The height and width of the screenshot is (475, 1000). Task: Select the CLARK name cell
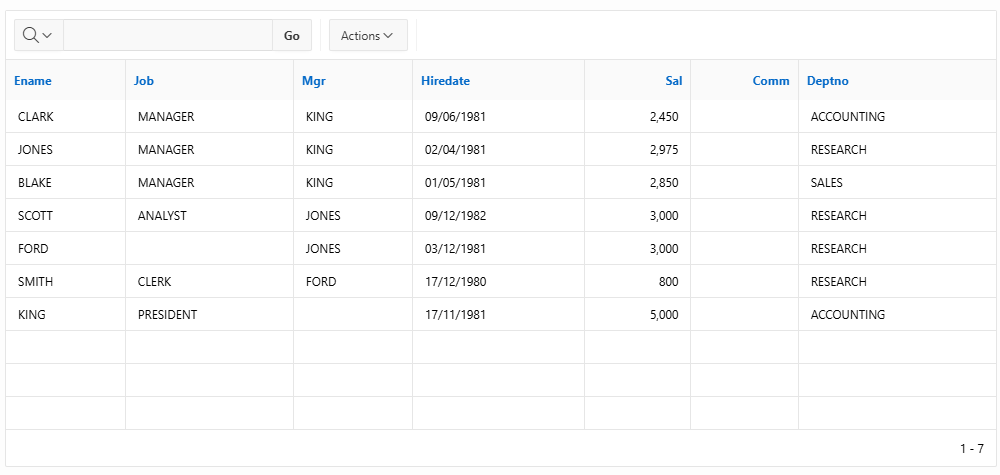click(66, 117)
